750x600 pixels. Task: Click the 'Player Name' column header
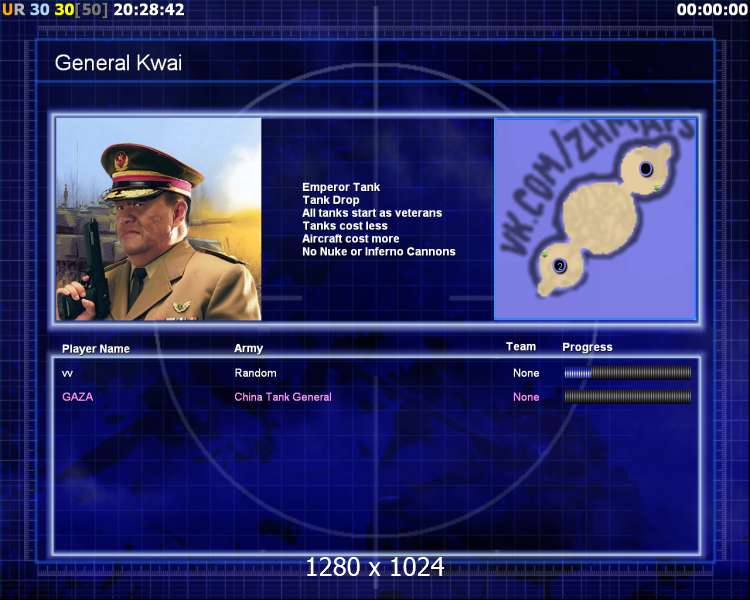[96, 349]
